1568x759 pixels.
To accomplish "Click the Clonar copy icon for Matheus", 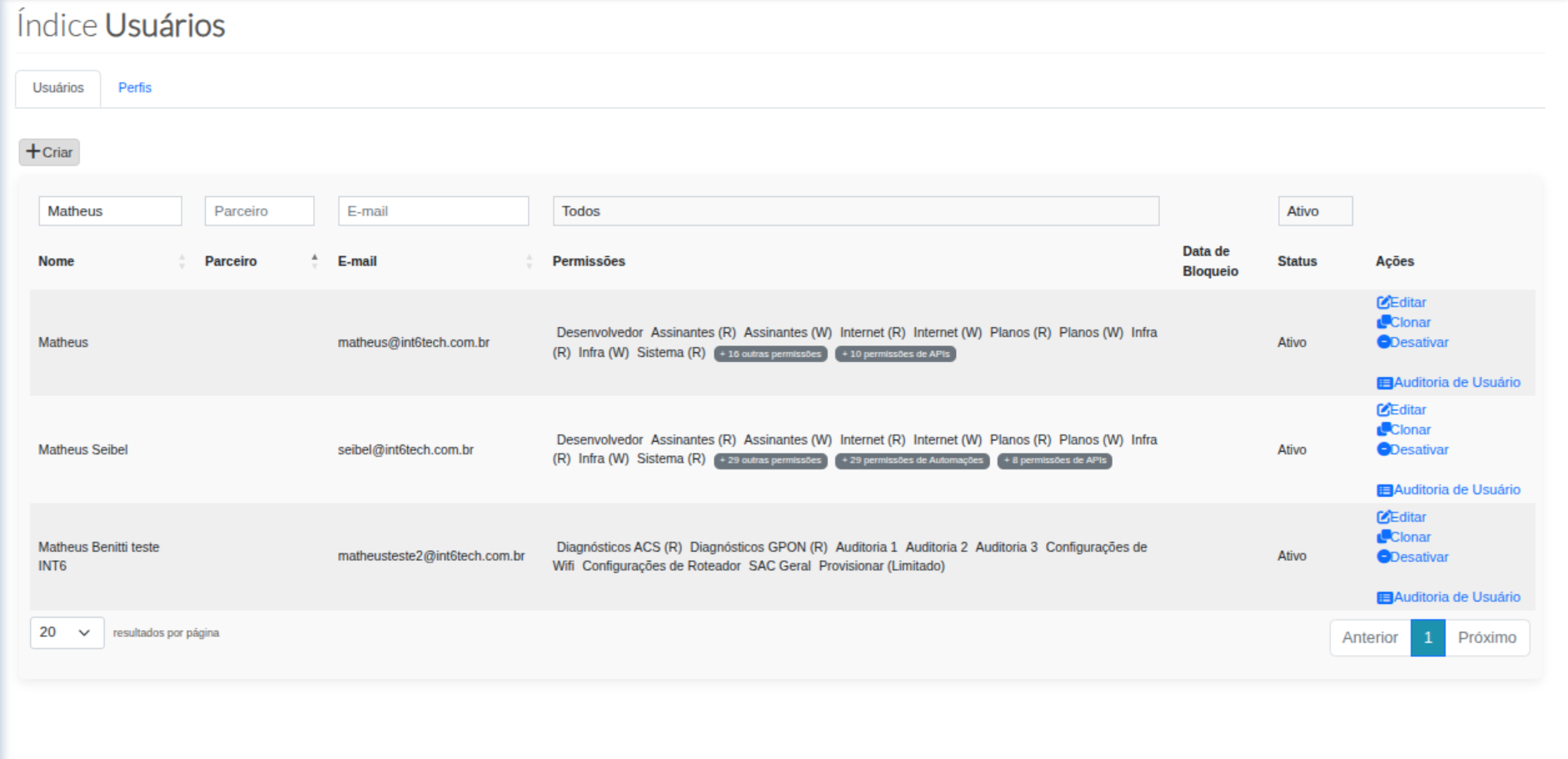I will coord(1383,322).
